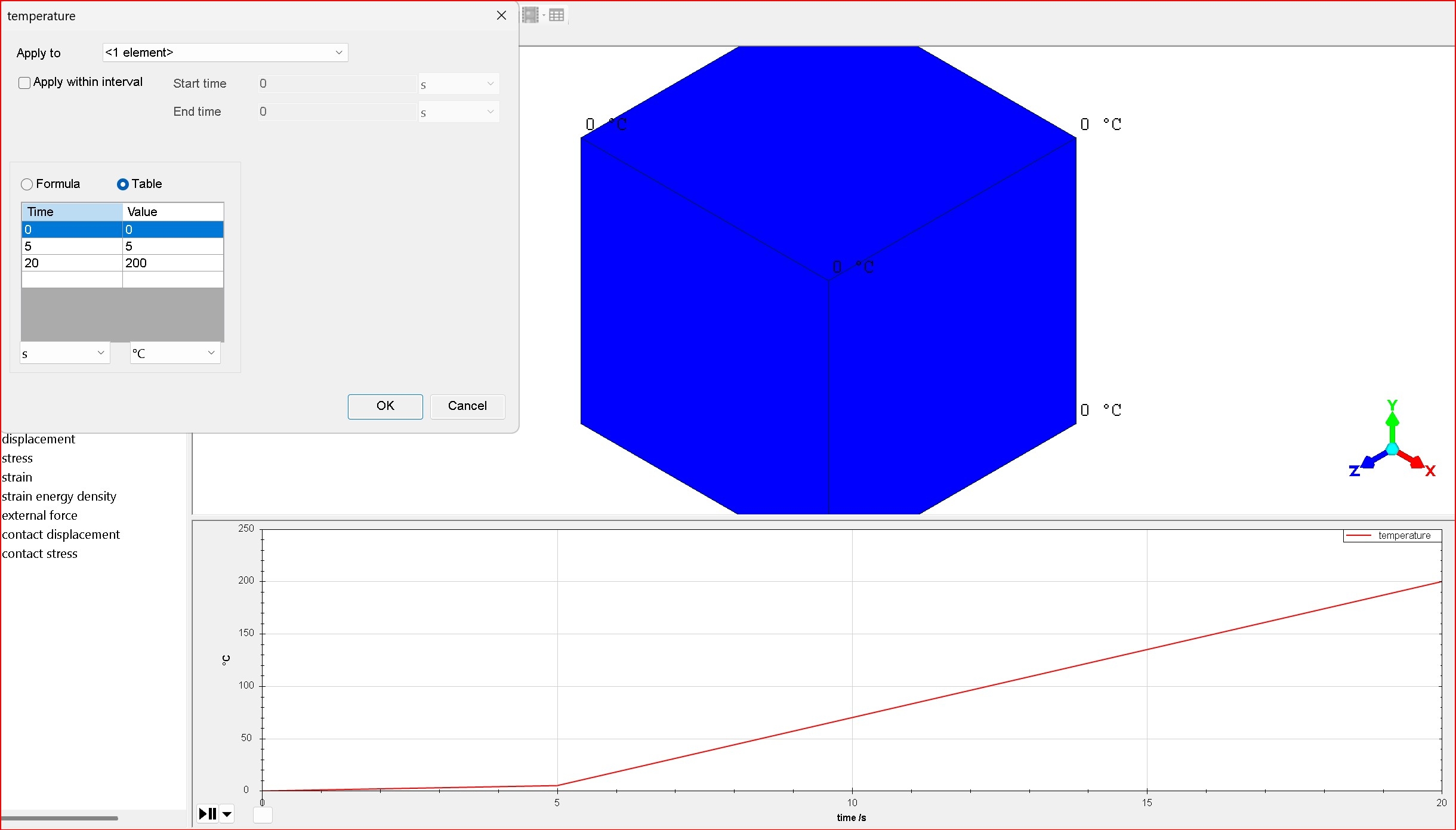Open the °C value unit dropdown
The height and width of the screenshot is (830, 1456).
tap(175, 353)
